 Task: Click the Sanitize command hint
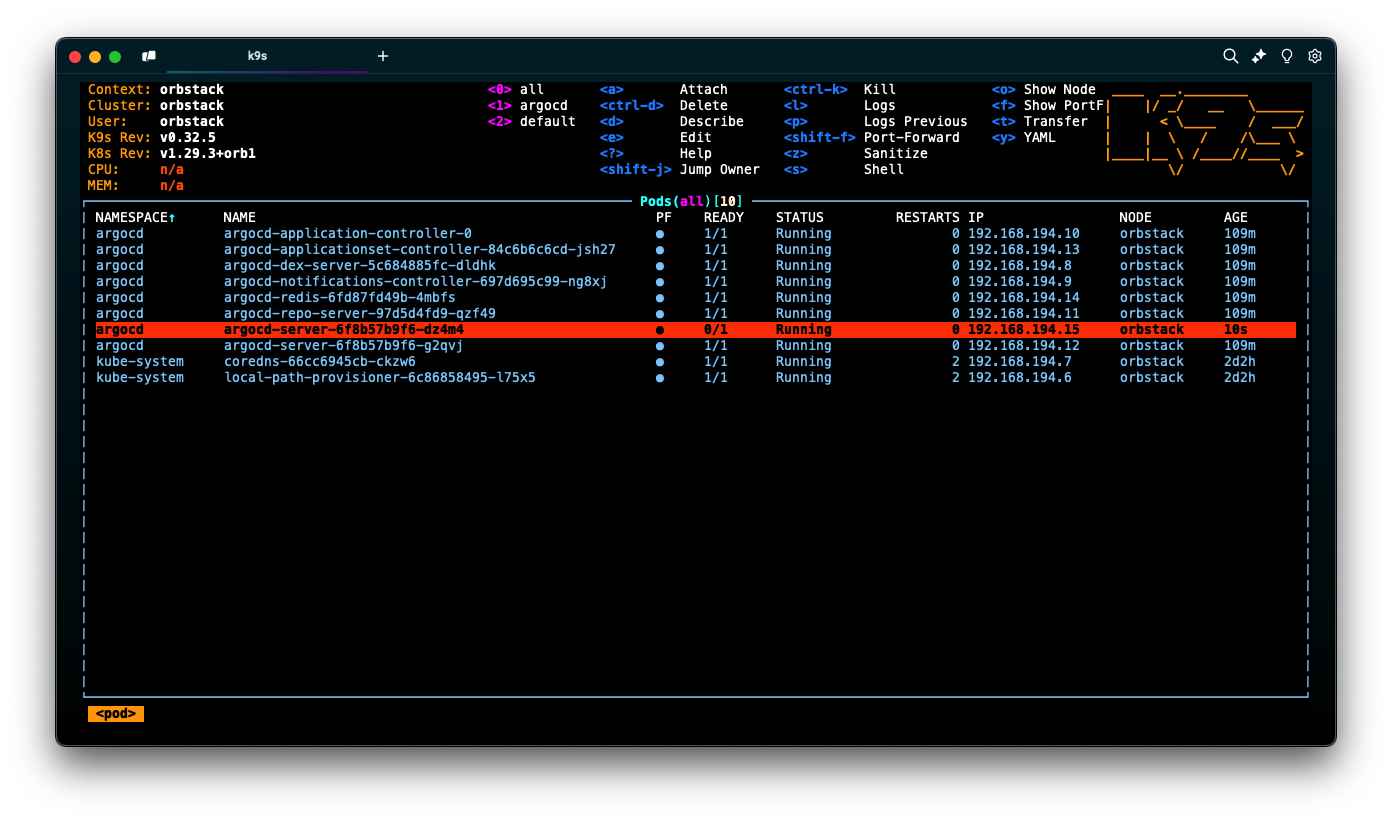(896, 154)
